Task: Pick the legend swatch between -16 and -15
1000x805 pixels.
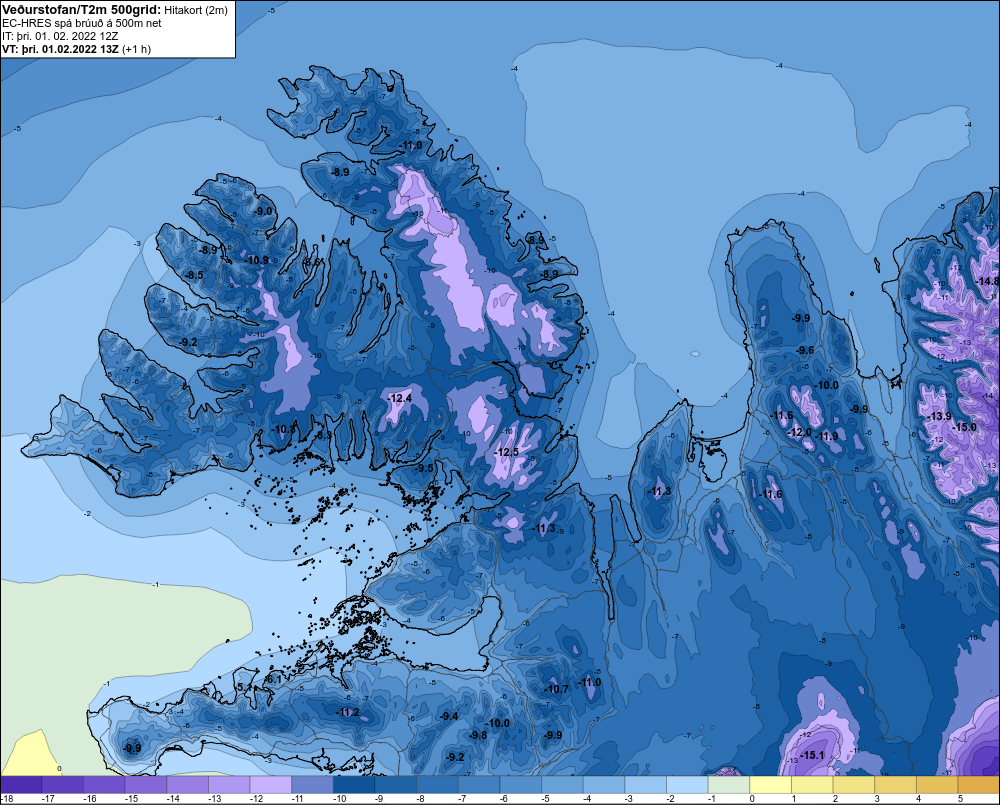Action: 104,785
